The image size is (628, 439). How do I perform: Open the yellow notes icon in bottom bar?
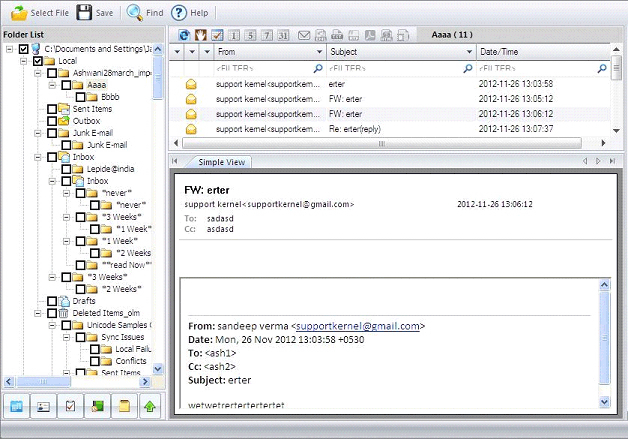(x=124, y=407)
